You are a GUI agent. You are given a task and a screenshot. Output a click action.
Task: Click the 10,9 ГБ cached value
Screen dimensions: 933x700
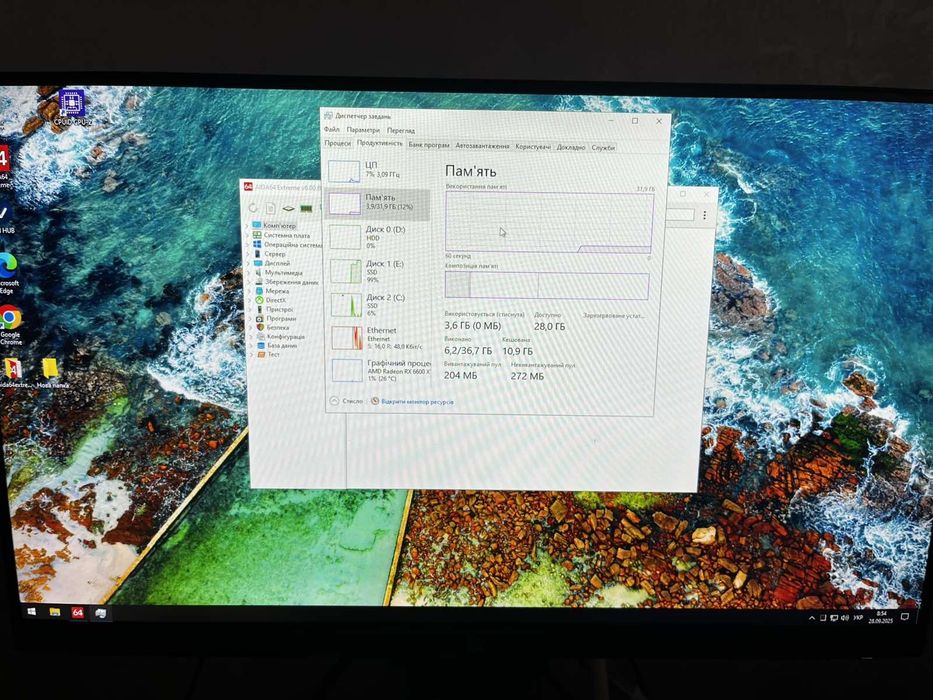(x=517, y=351)
